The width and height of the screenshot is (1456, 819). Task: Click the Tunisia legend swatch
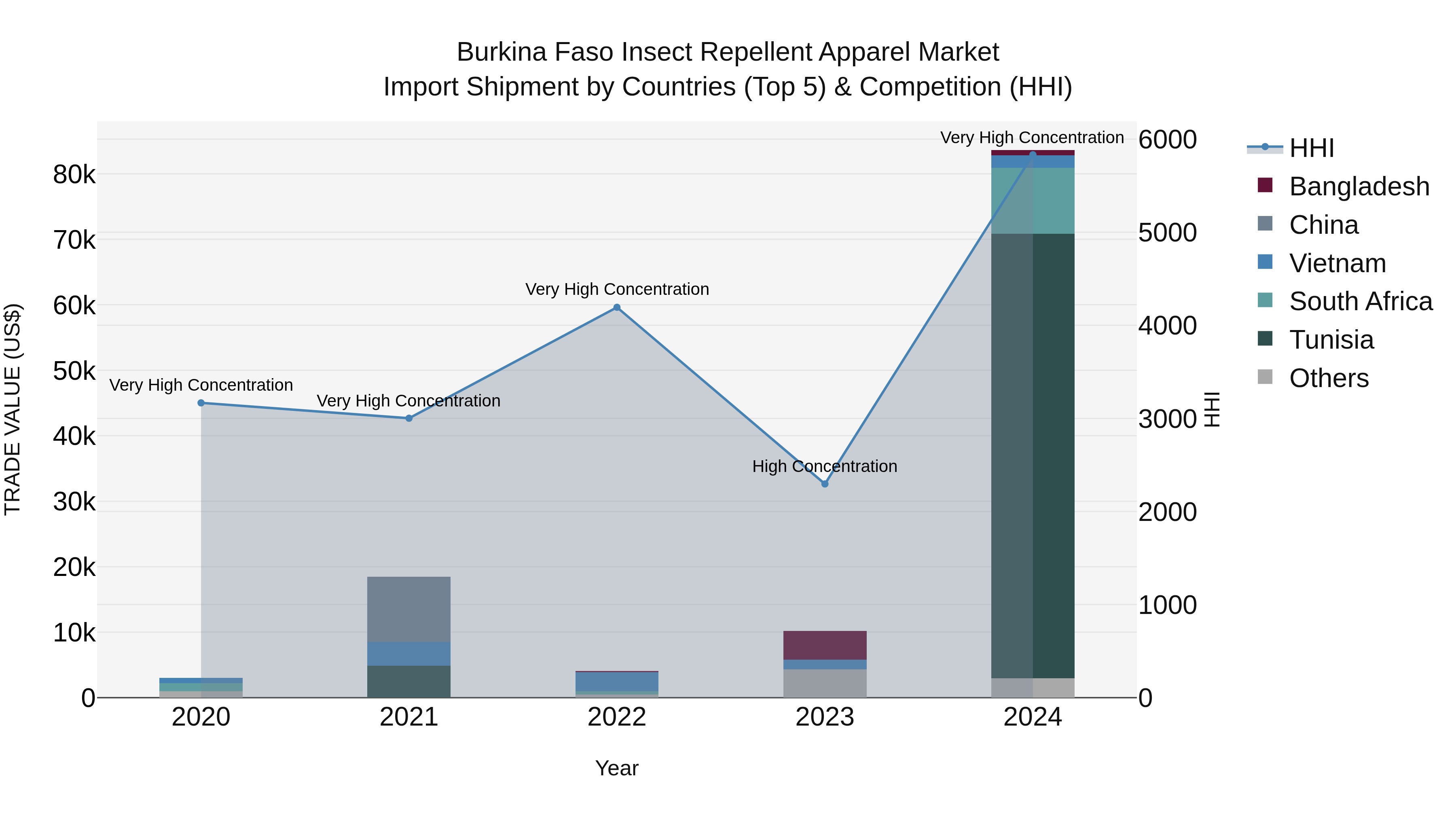pyautogui.click(x=1265, y=339)
